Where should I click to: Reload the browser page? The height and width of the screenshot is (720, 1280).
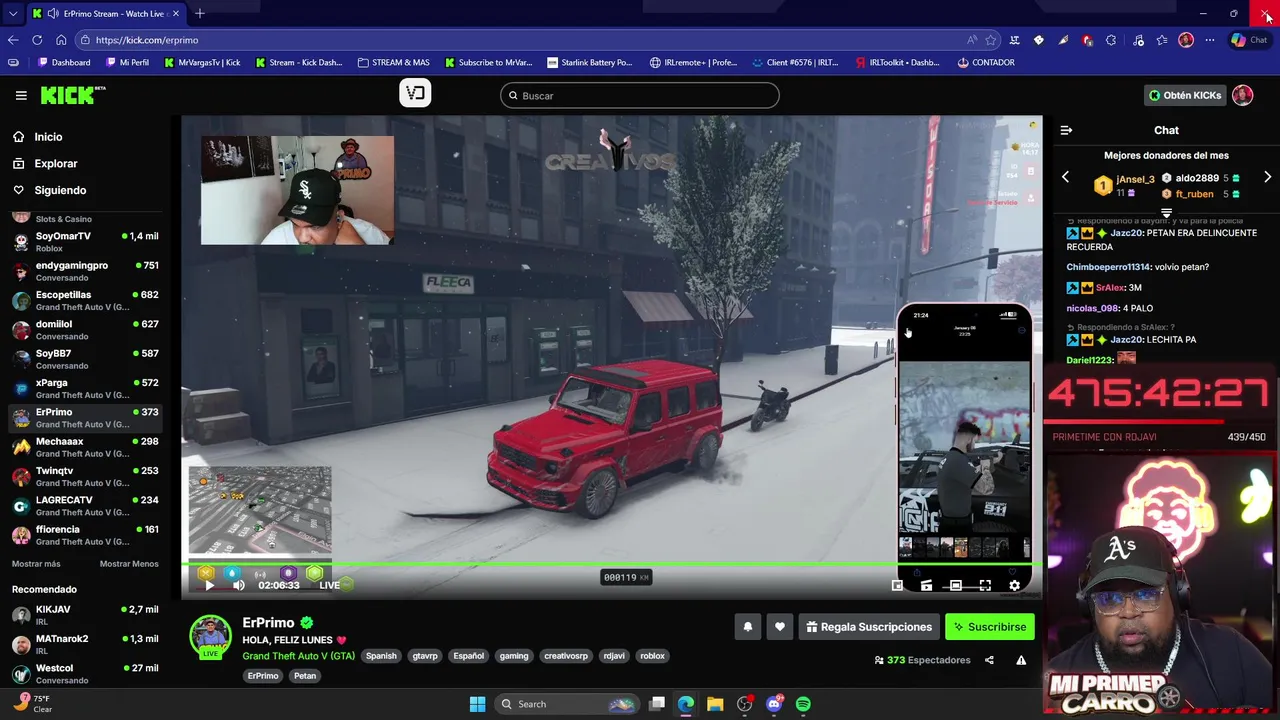[x=37, y=40]
